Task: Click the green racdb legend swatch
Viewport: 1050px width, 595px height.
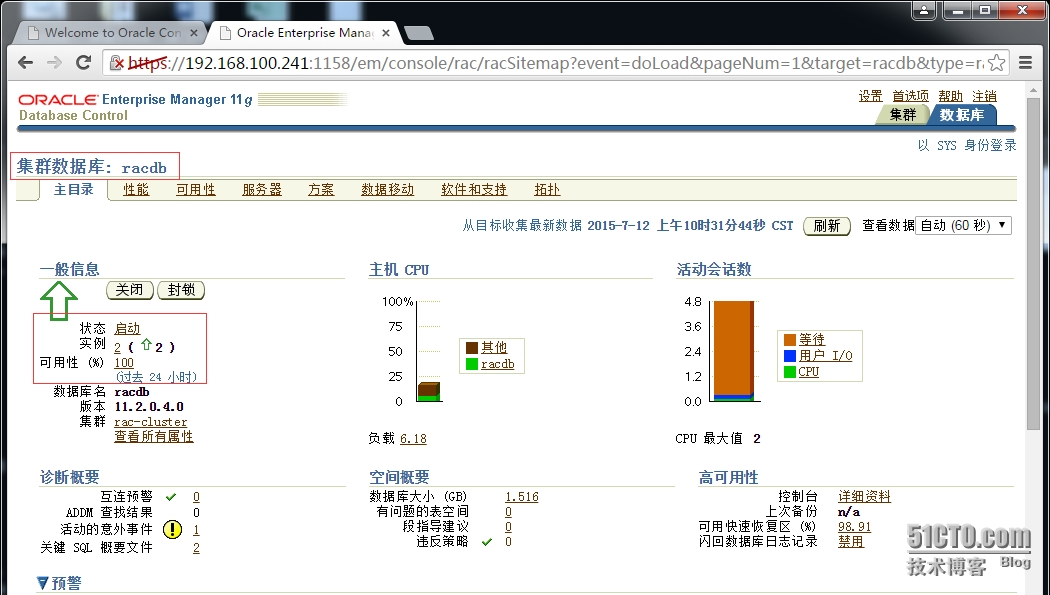Action: [471, 364]
